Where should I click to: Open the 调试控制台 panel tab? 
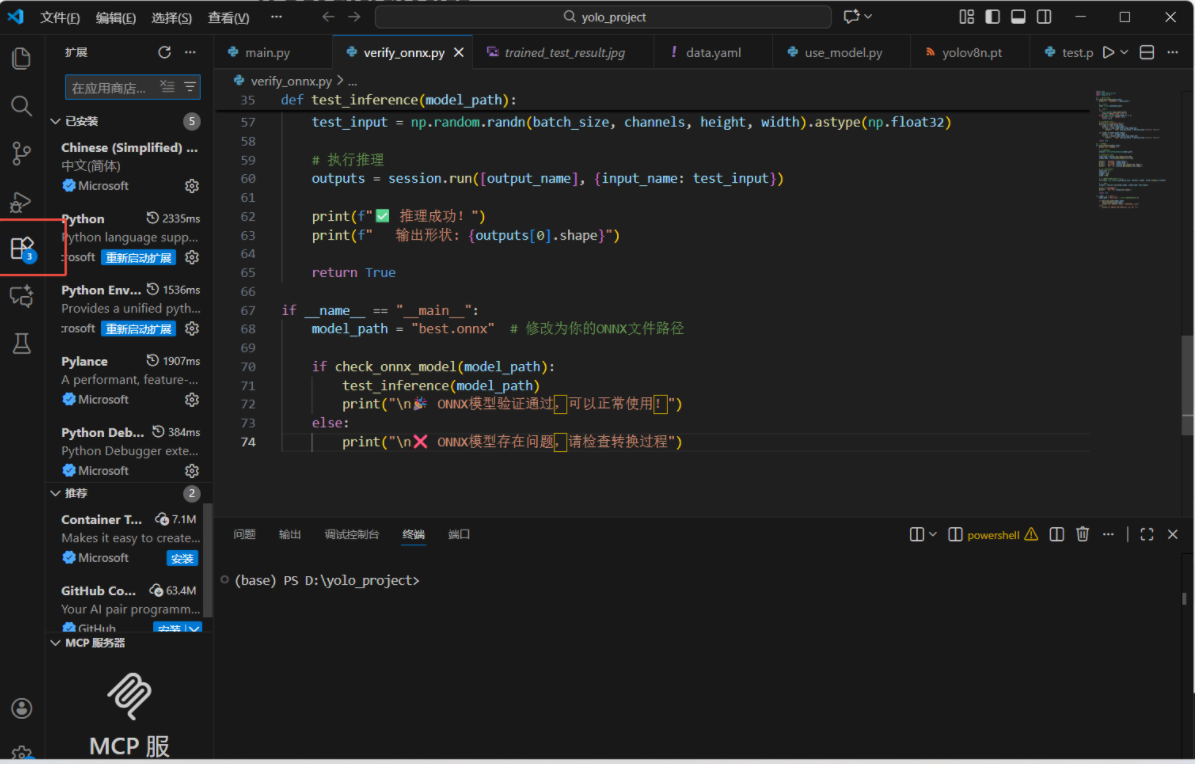(352, 534)
